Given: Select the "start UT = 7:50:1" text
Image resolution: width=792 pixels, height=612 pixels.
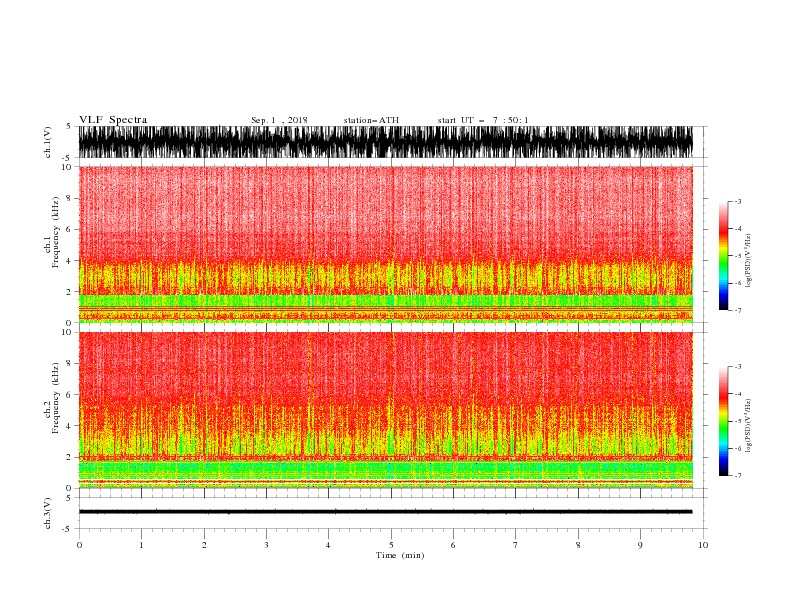Looking at the screenshot, I should point(483,120).
